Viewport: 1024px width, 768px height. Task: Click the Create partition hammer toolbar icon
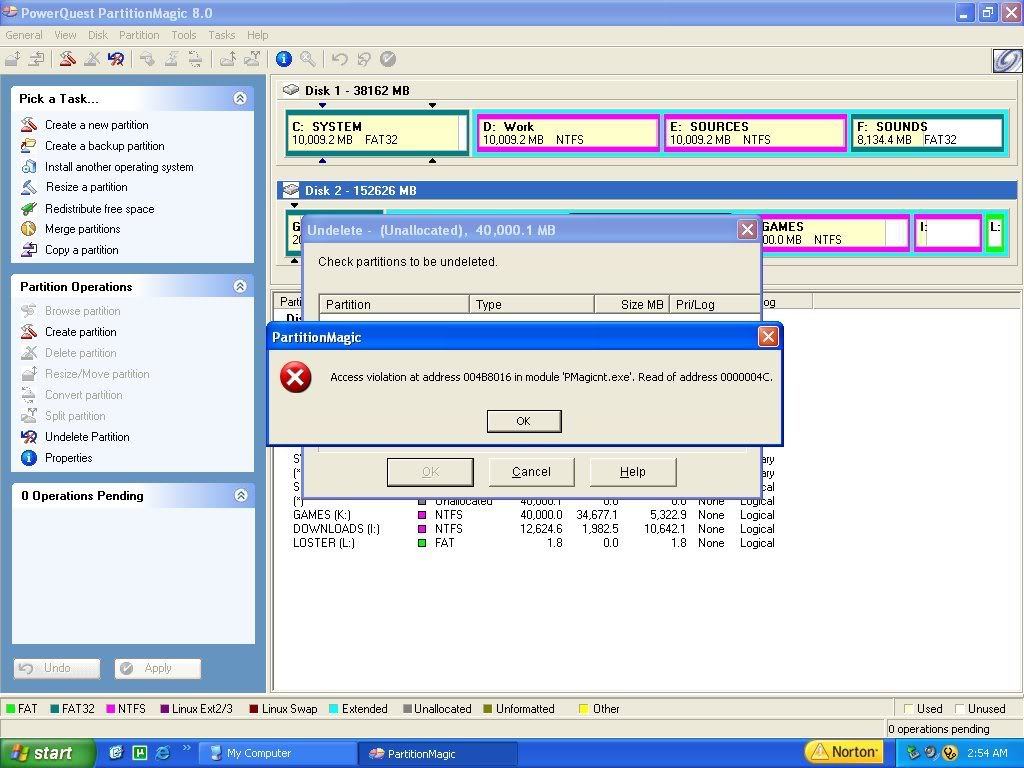point(67,59)
